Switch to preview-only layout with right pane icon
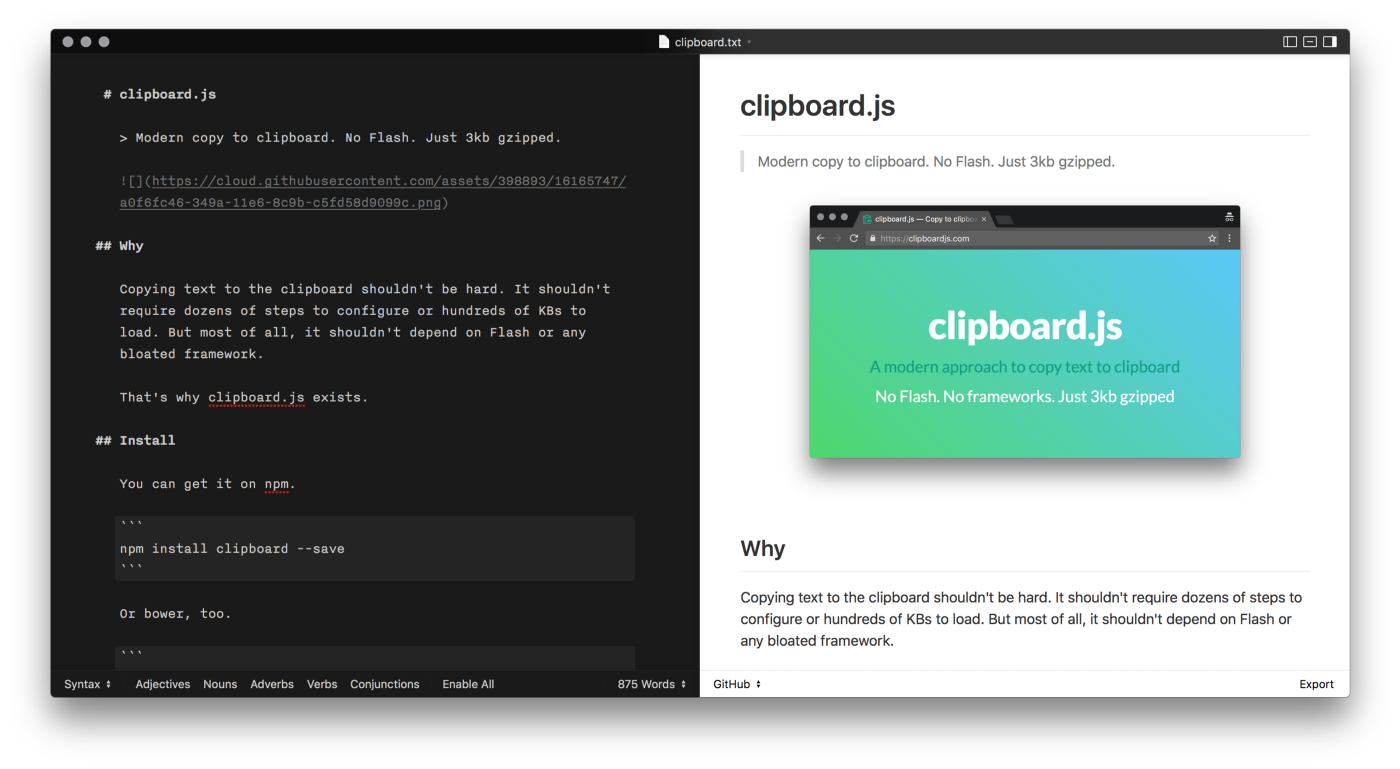Viewport: 1400px width, 769px height. 1330,42
